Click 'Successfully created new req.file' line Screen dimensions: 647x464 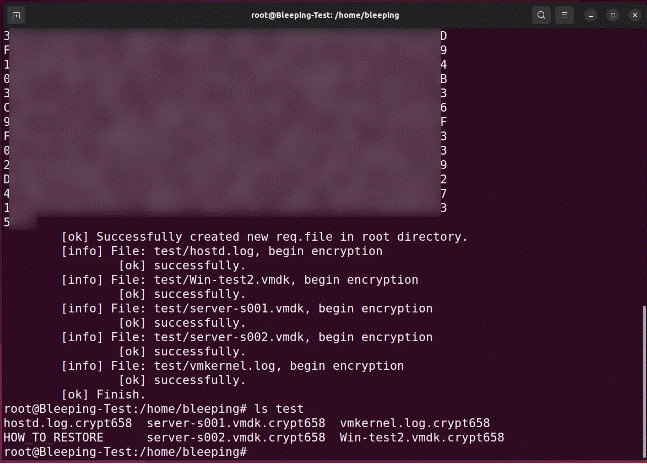coord(264,237)
